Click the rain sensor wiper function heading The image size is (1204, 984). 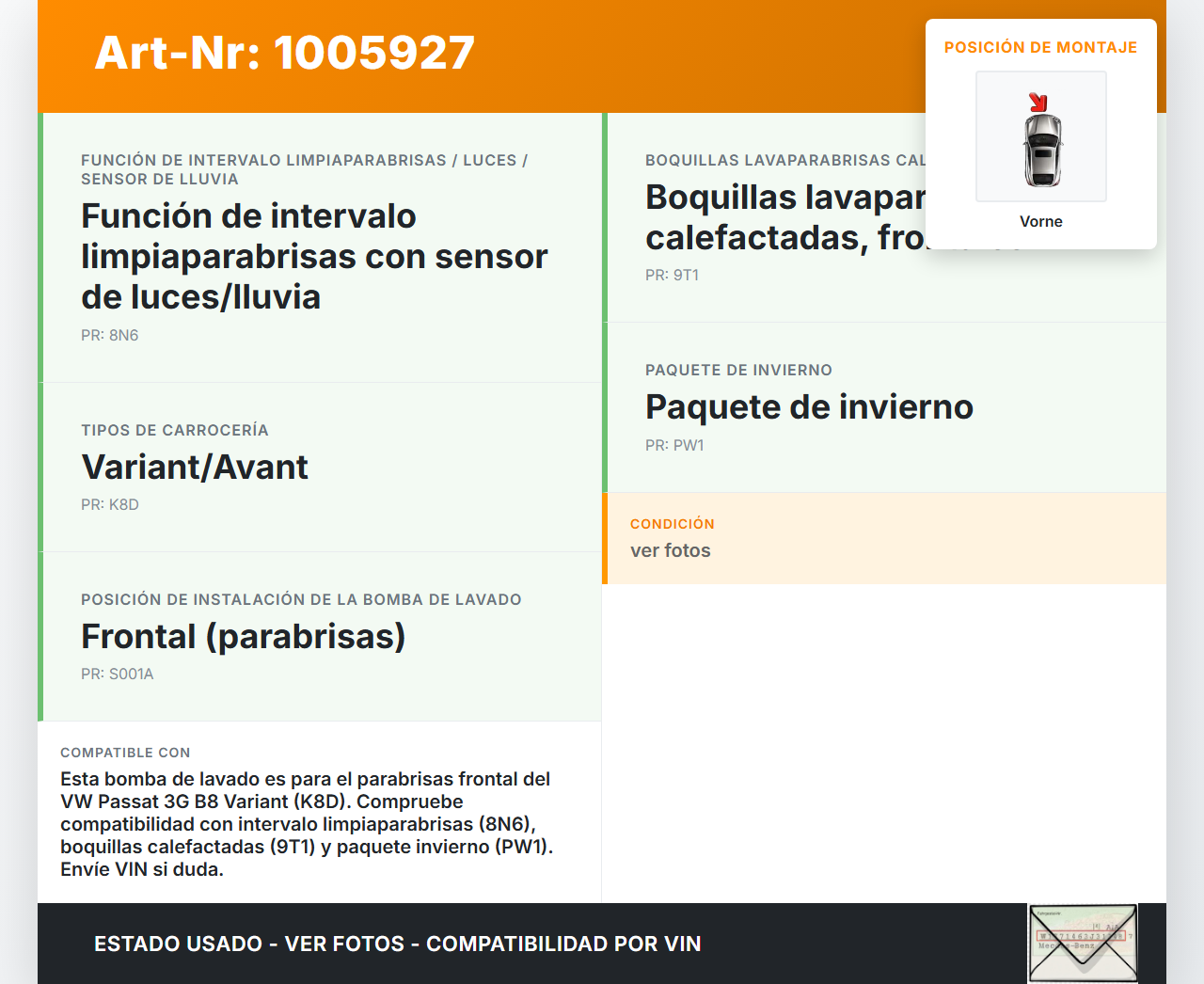pyautogui.click(x=313, y=256)
